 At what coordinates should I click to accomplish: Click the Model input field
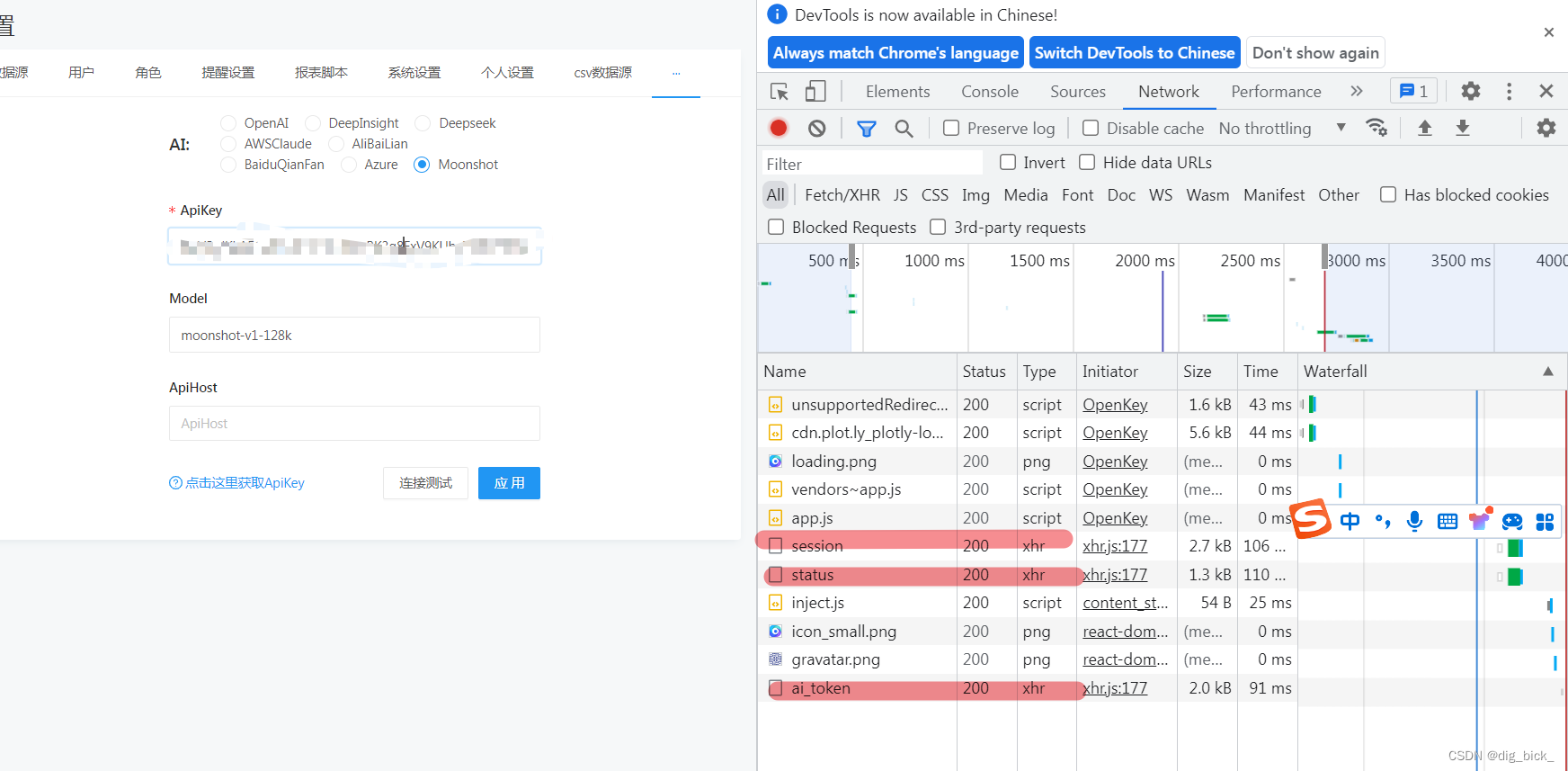(x=354, y=335)
